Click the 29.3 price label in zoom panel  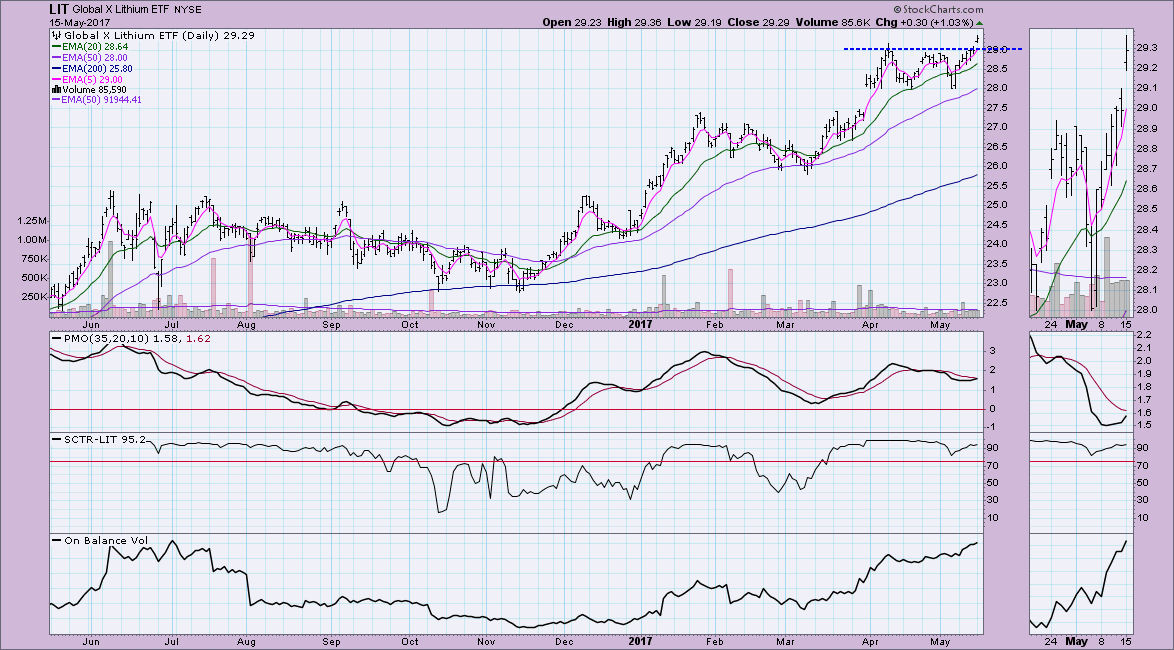[x=1147, y=47]
